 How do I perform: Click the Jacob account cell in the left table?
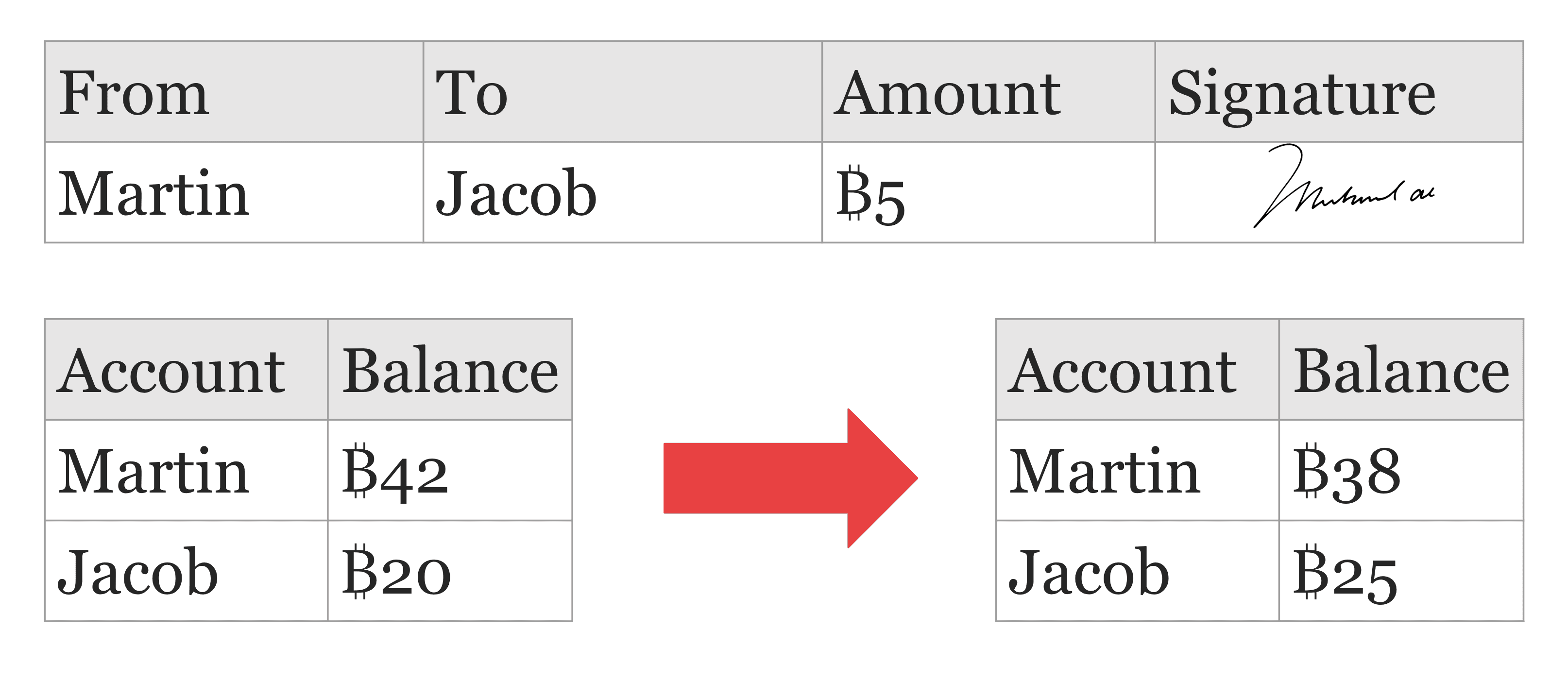[x=186, y=571]
